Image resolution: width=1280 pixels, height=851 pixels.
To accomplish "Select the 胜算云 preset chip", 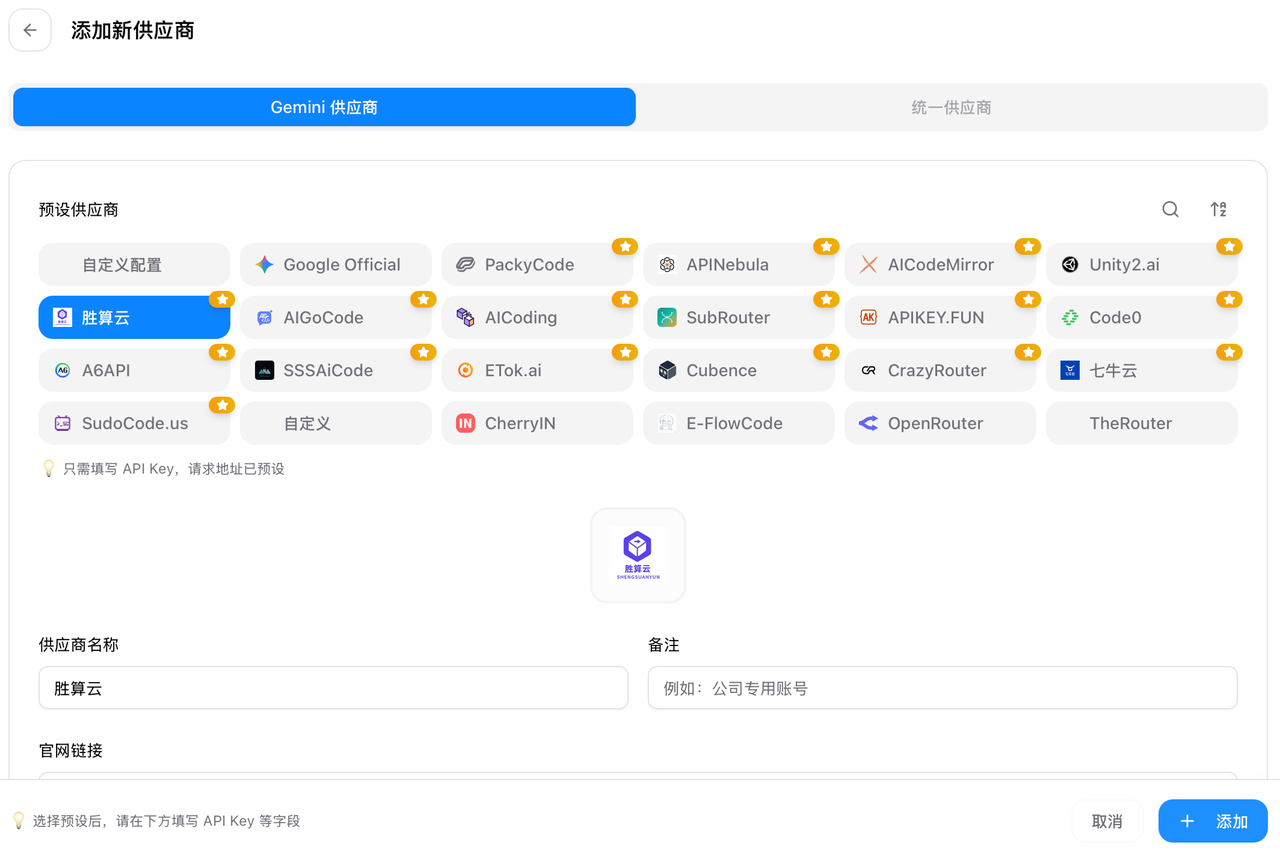I will tap(134, 318).
